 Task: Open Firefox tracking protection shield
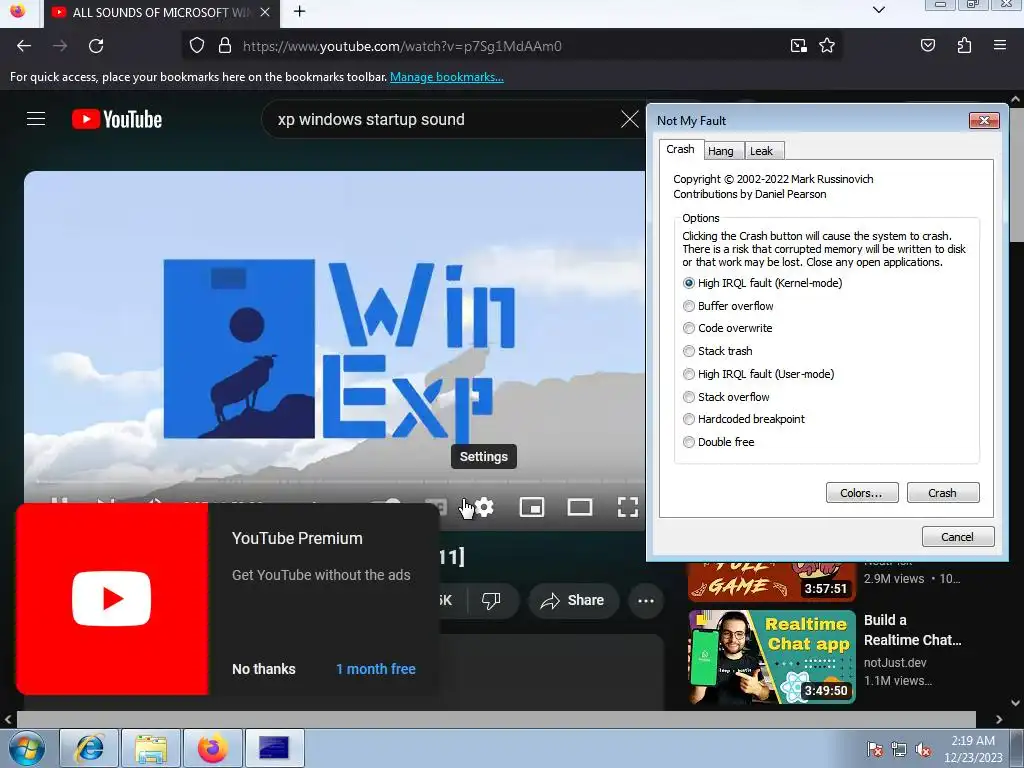(x=197, y=46)
